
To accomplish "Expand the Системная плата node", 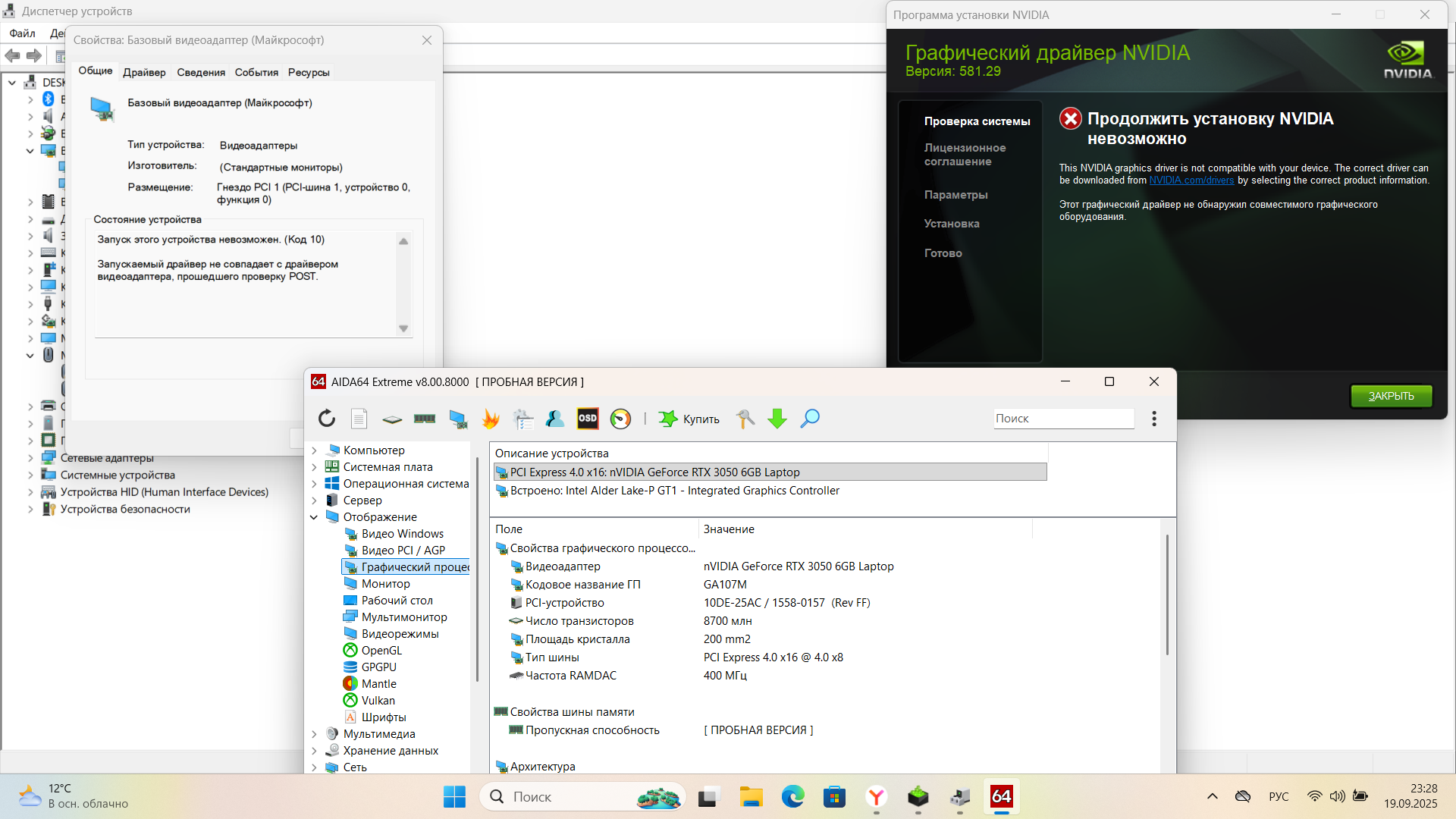I will coord(314,467).
